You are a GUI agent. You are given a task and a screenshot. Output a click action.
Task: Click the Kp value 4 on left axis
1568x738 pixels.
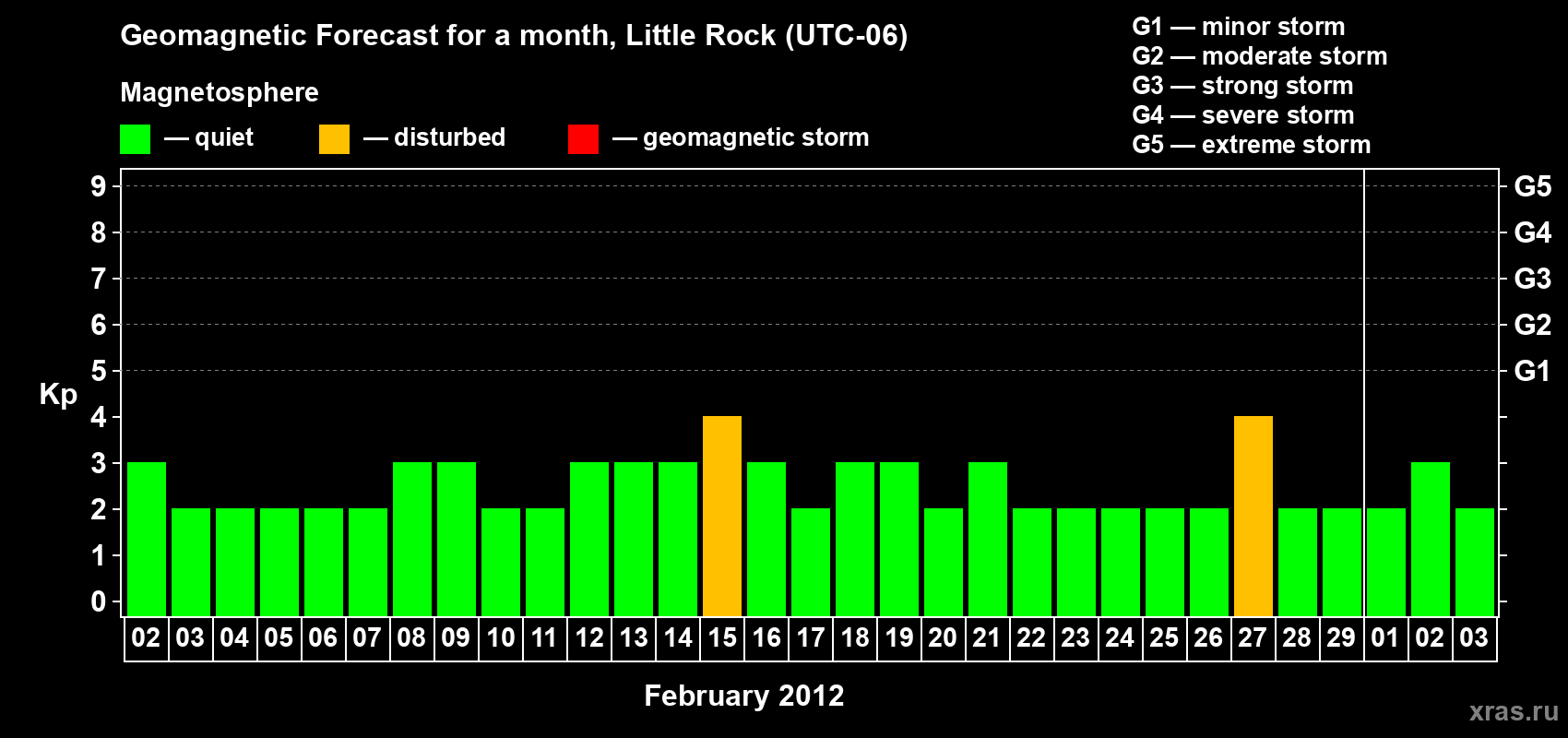coord(99,417)
